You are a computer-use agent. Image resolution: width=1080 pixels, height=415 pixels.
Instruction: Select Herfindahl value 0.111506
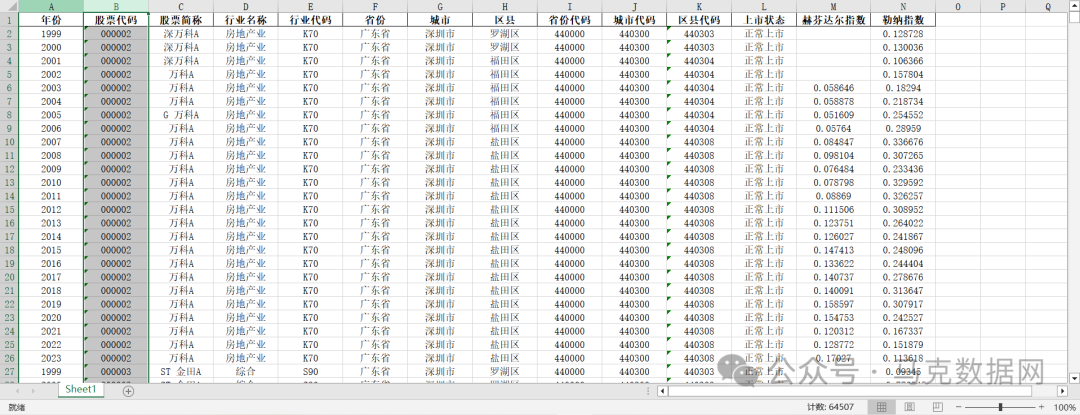point(833,209)
